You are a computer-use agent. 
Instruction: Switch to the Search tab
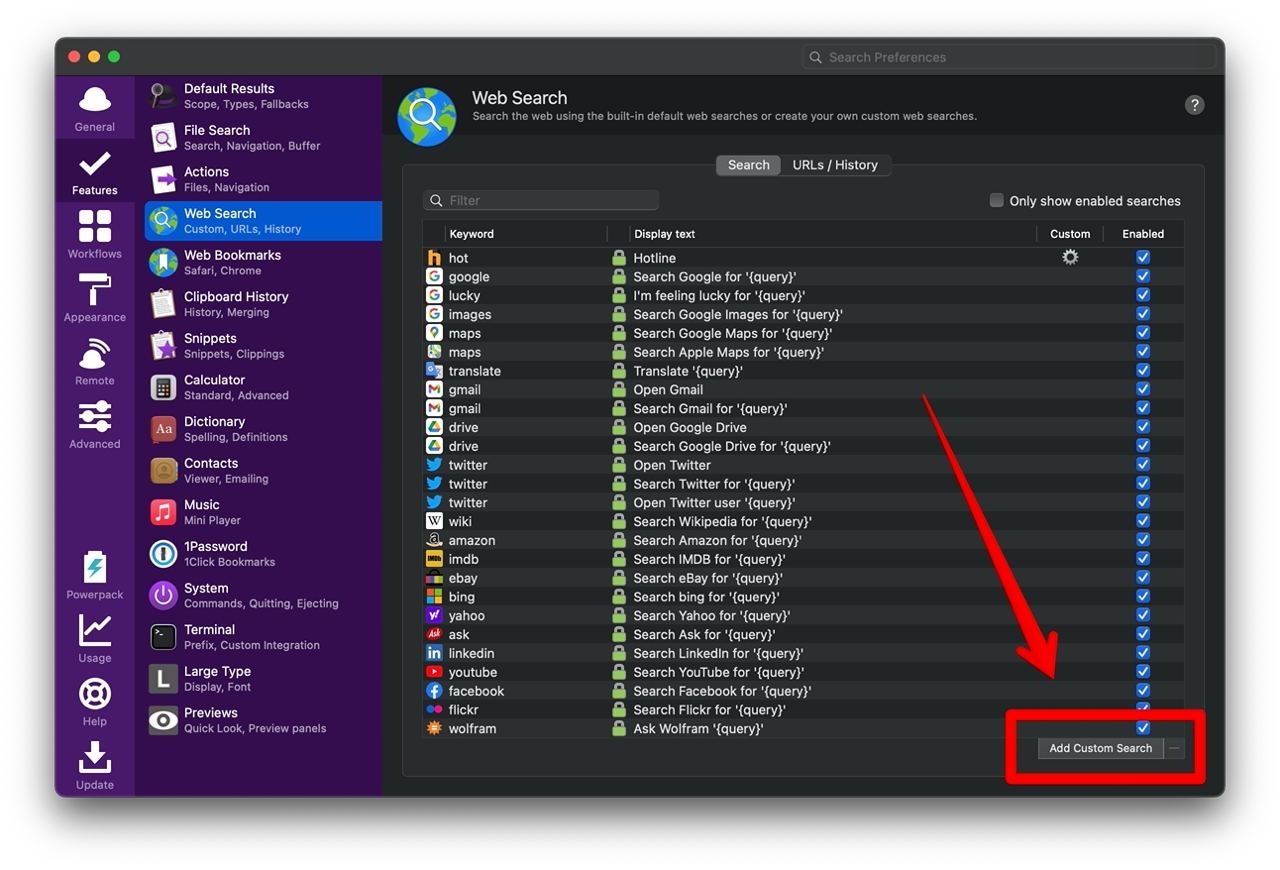749,165
